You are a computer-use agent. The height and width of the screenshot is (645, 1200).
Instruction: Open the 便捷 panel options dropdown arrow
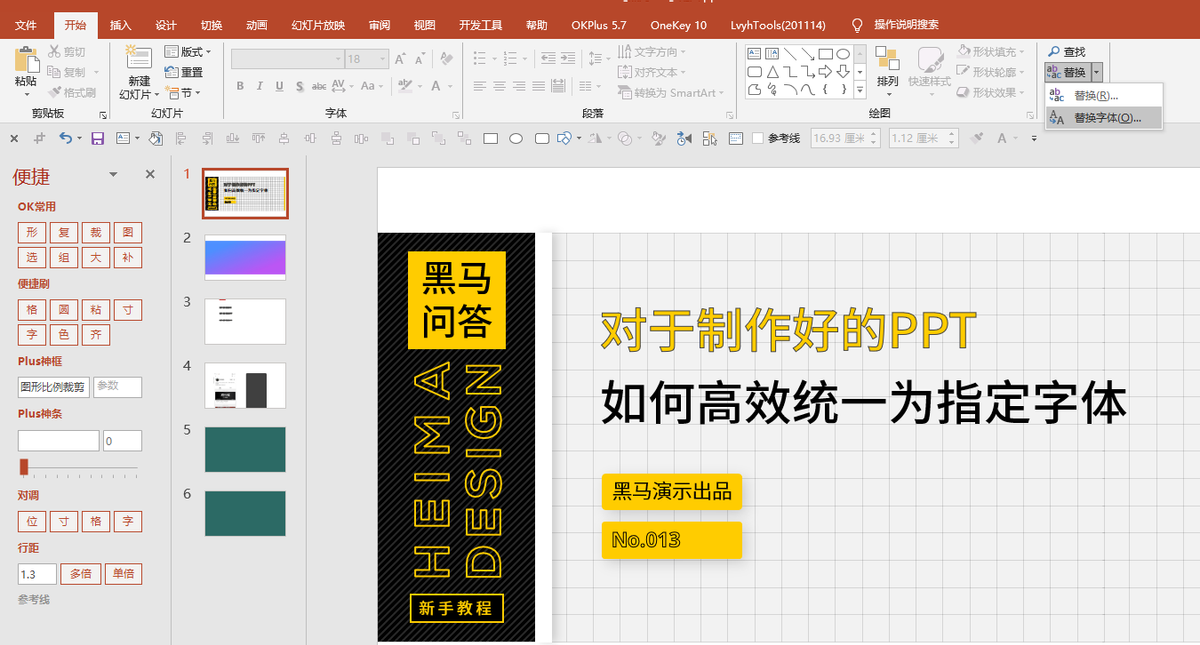[113, 175]
